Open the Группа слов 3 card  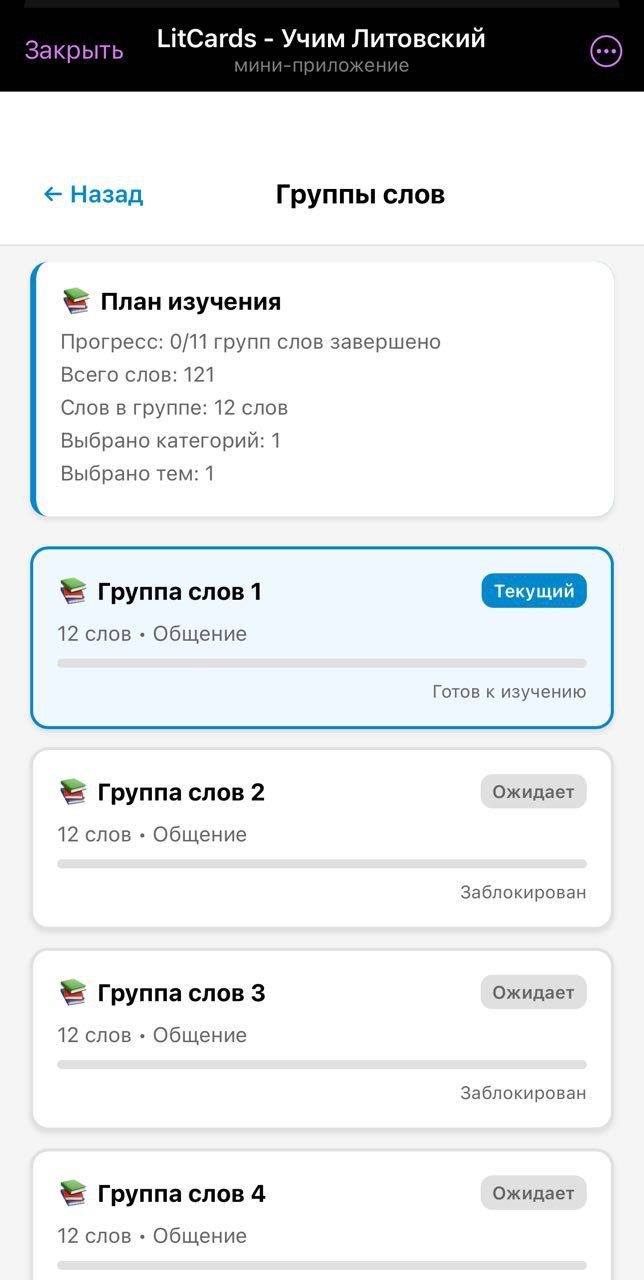322,1035
